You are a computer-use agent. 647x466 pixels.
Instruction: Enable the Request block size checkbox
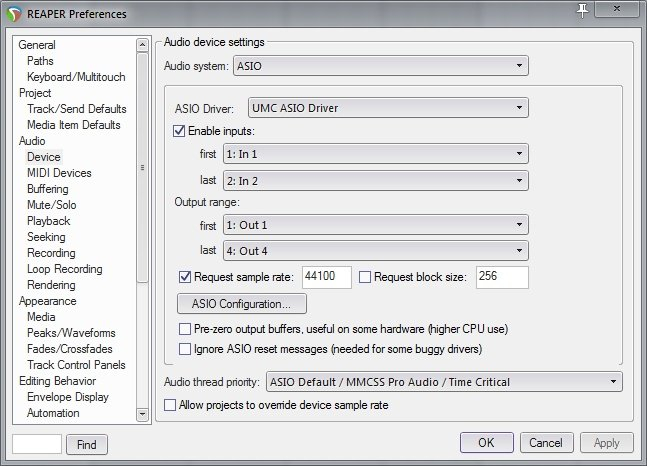[365, 277]
